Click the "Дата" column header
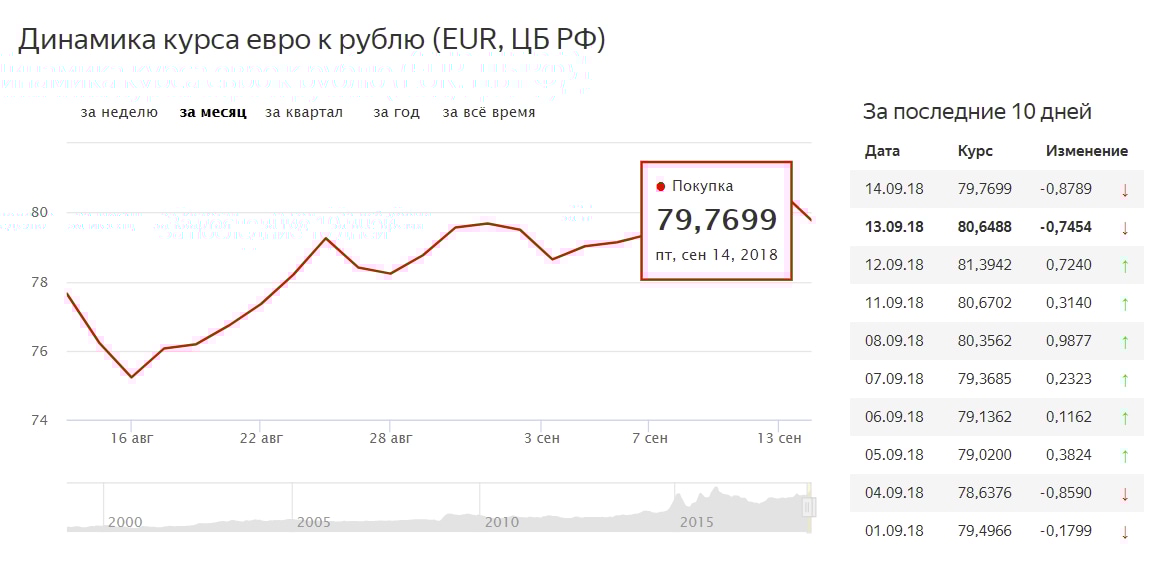Screen dimensions: 1170x572 point(882,151)
